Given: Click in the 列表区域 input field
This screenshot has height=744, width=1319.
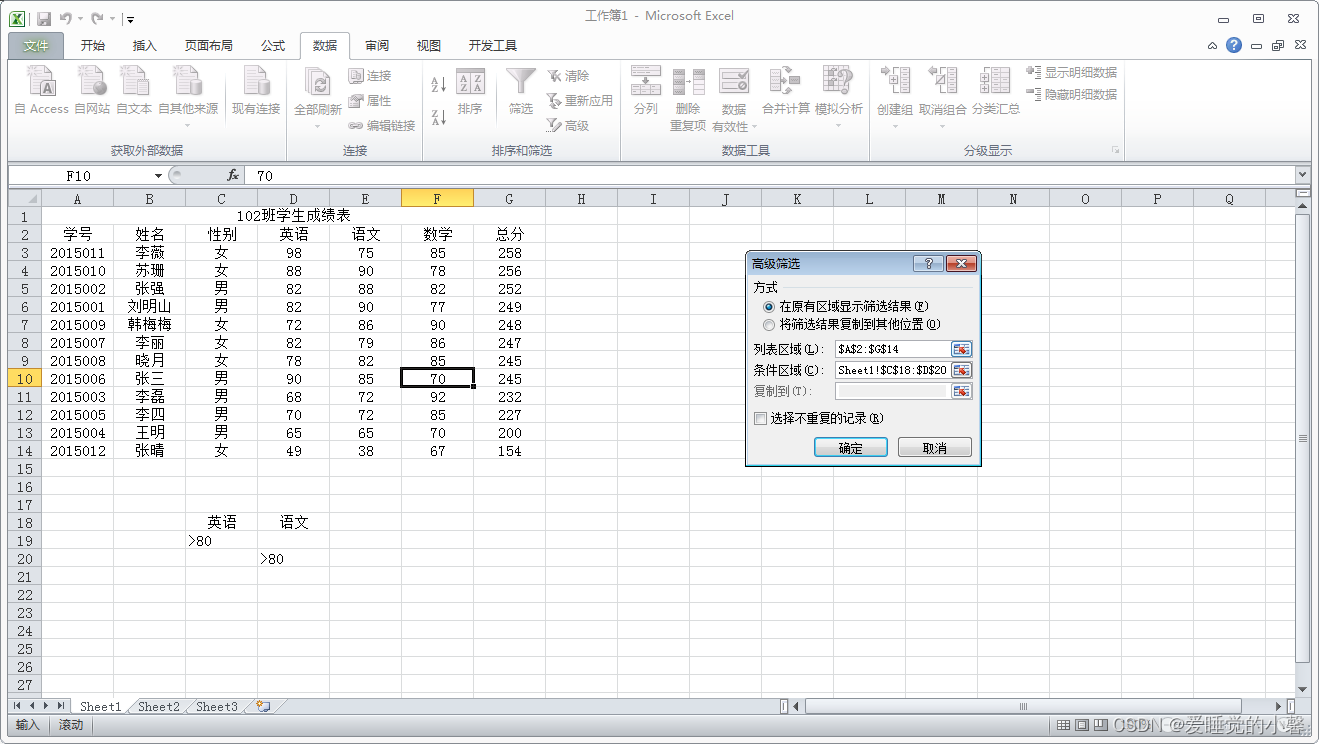Looking at the screenshot, I should click(892, 349).
